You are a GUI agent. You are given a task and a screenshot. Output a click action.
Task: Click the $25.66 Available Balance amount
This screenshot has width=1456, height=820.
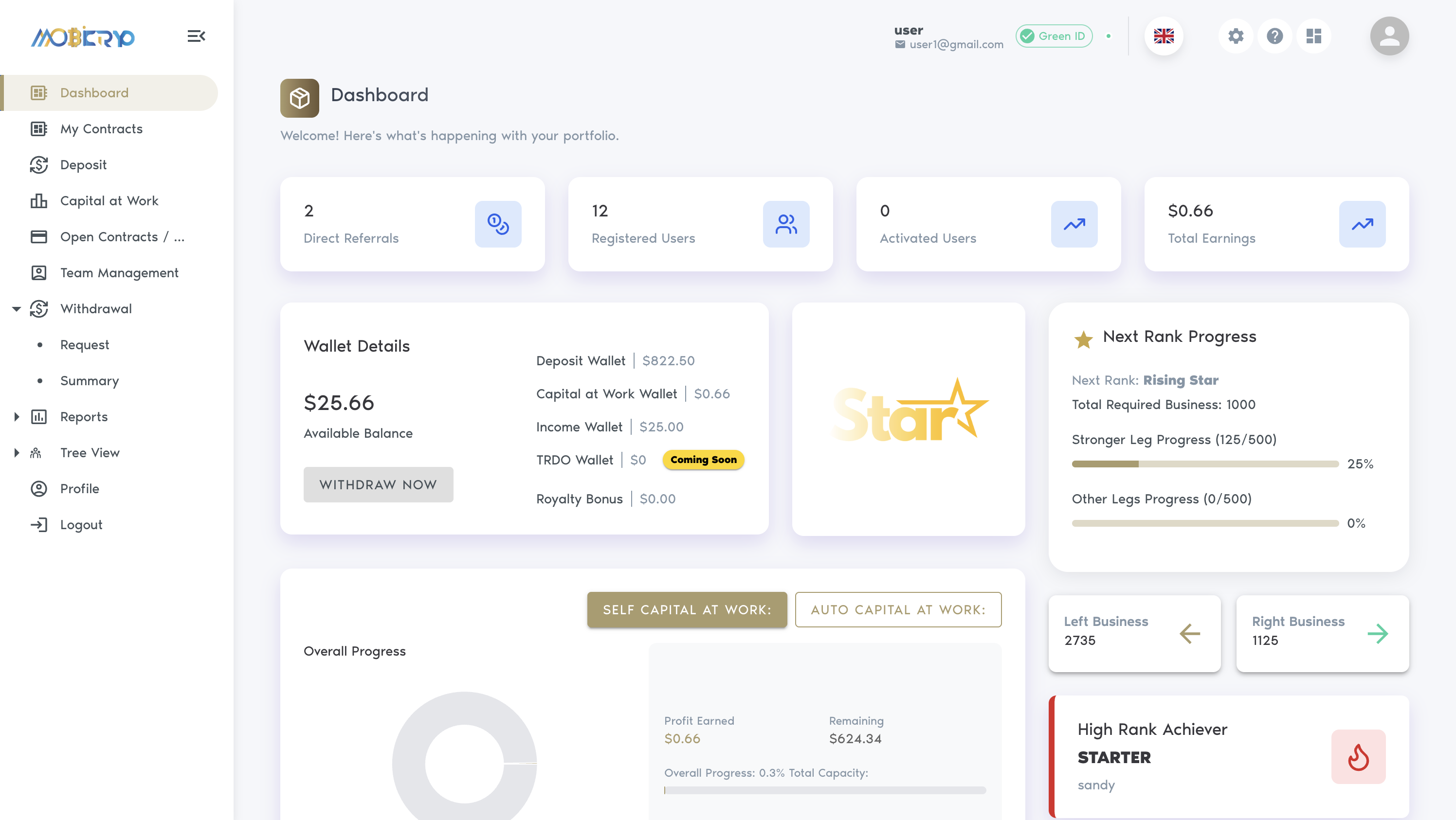tap(339, 403)
